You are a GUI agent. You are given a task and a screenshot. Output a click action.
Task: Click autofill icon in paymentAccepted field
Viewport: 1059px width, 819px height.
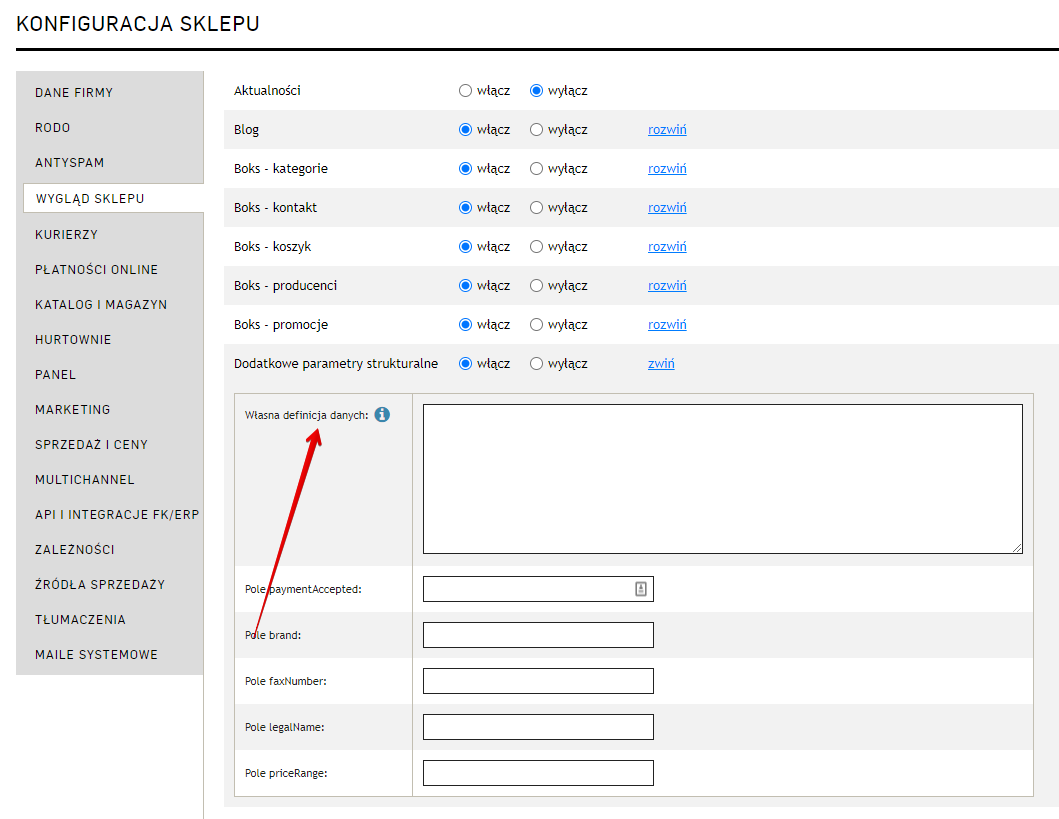[641, 589]
